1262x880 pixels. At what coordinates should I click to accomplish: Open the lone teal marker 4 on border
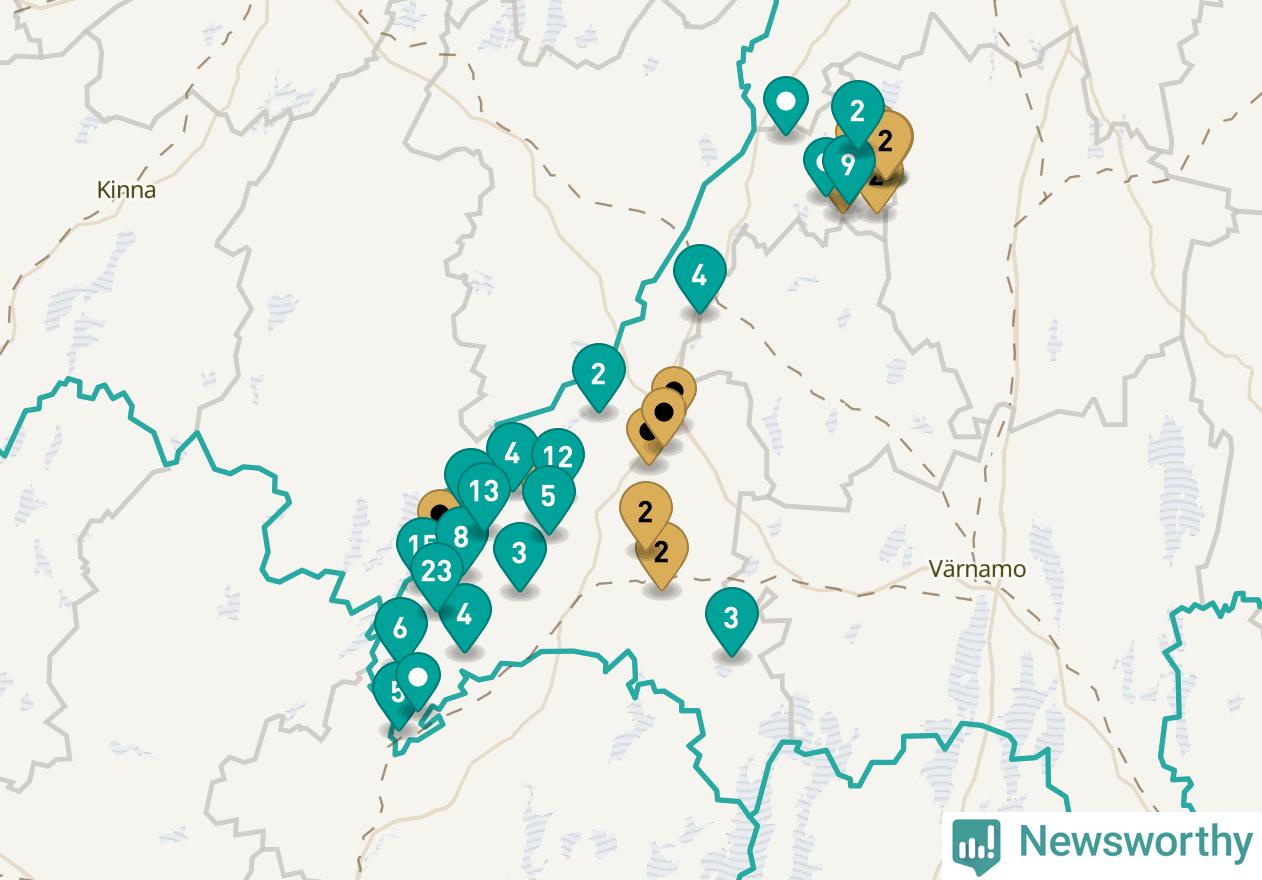[699, 274]
